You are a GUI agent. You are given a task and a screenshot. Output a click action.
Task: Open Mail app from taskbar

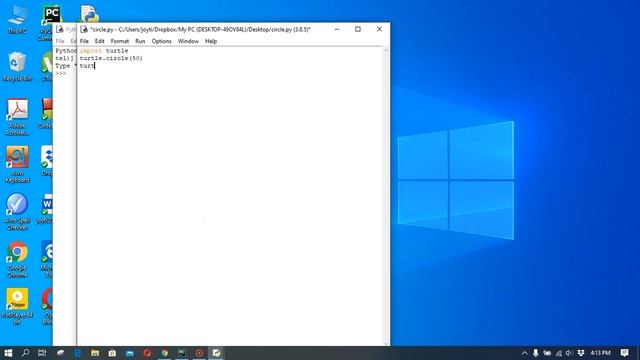click(x=130, y=353)
